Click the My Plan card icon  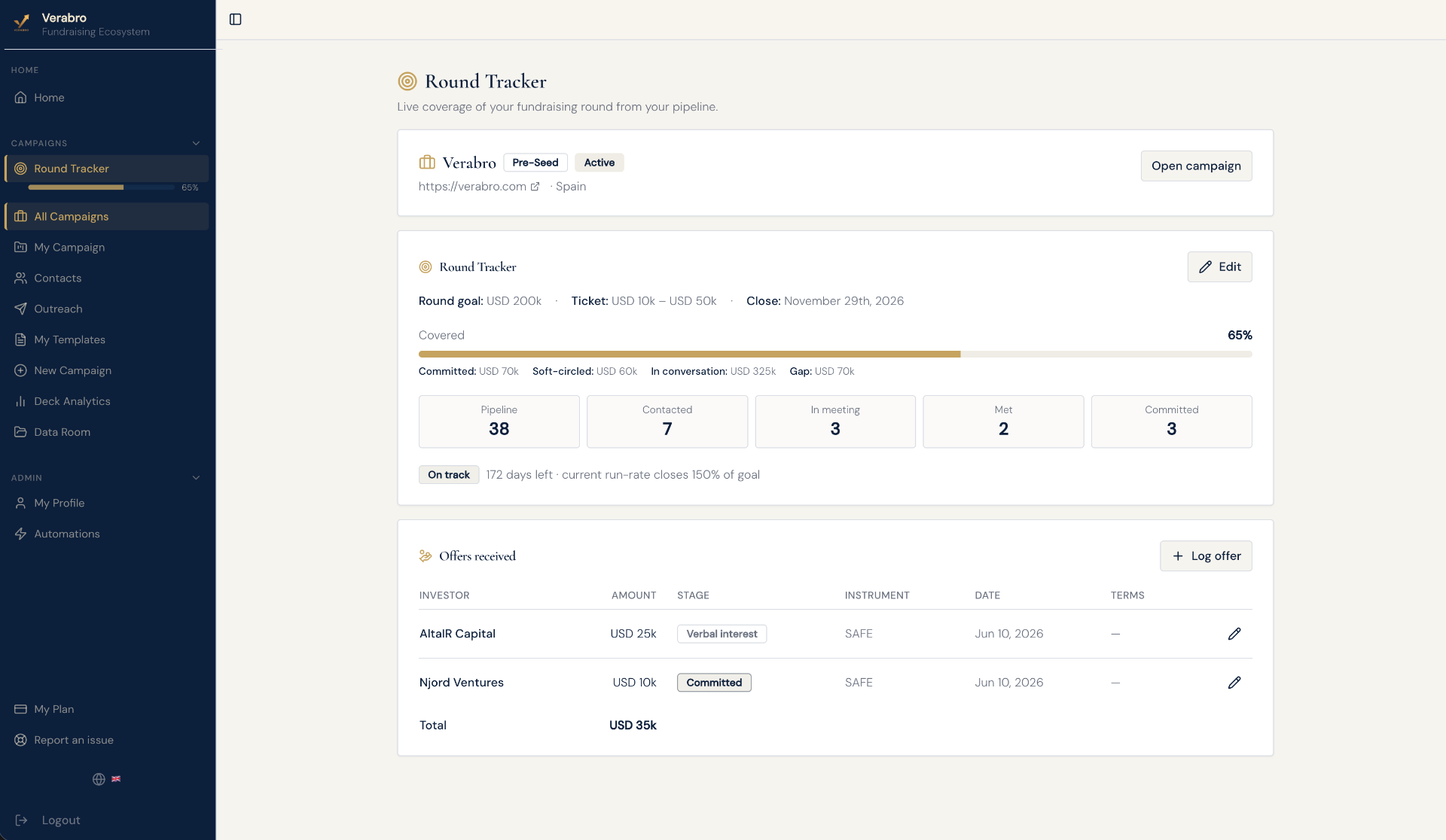point(21,710)
